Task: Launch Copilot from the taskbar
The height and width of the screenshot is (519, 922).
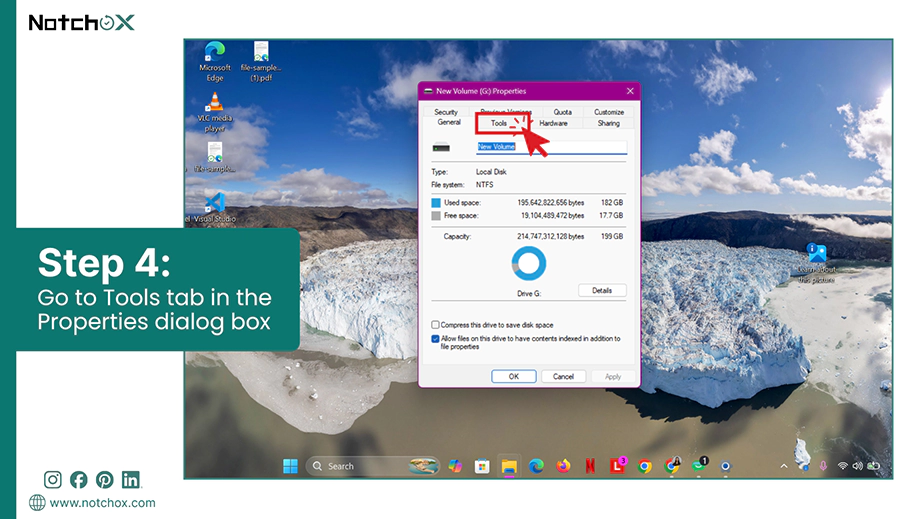Action: click(x=455, y=466)
